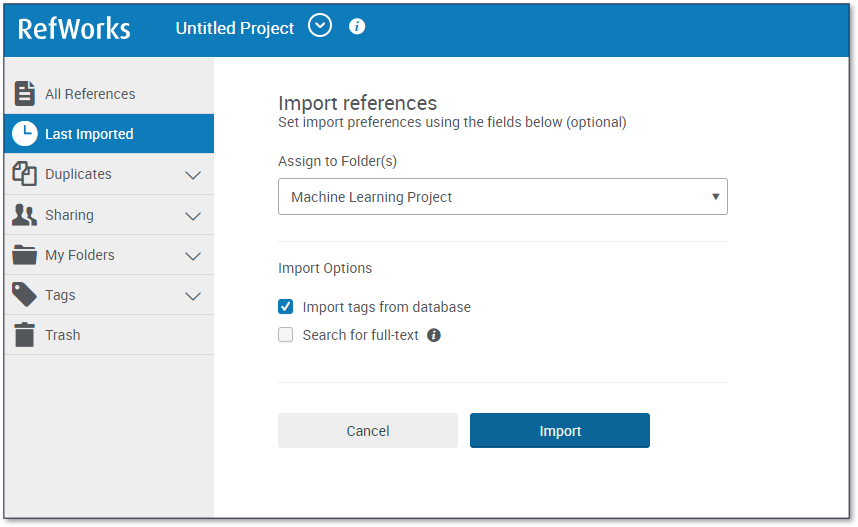Viewport: 858px width, 527px height.
Task: Expand the Duplicates section chevron
Action: [193, 175]
